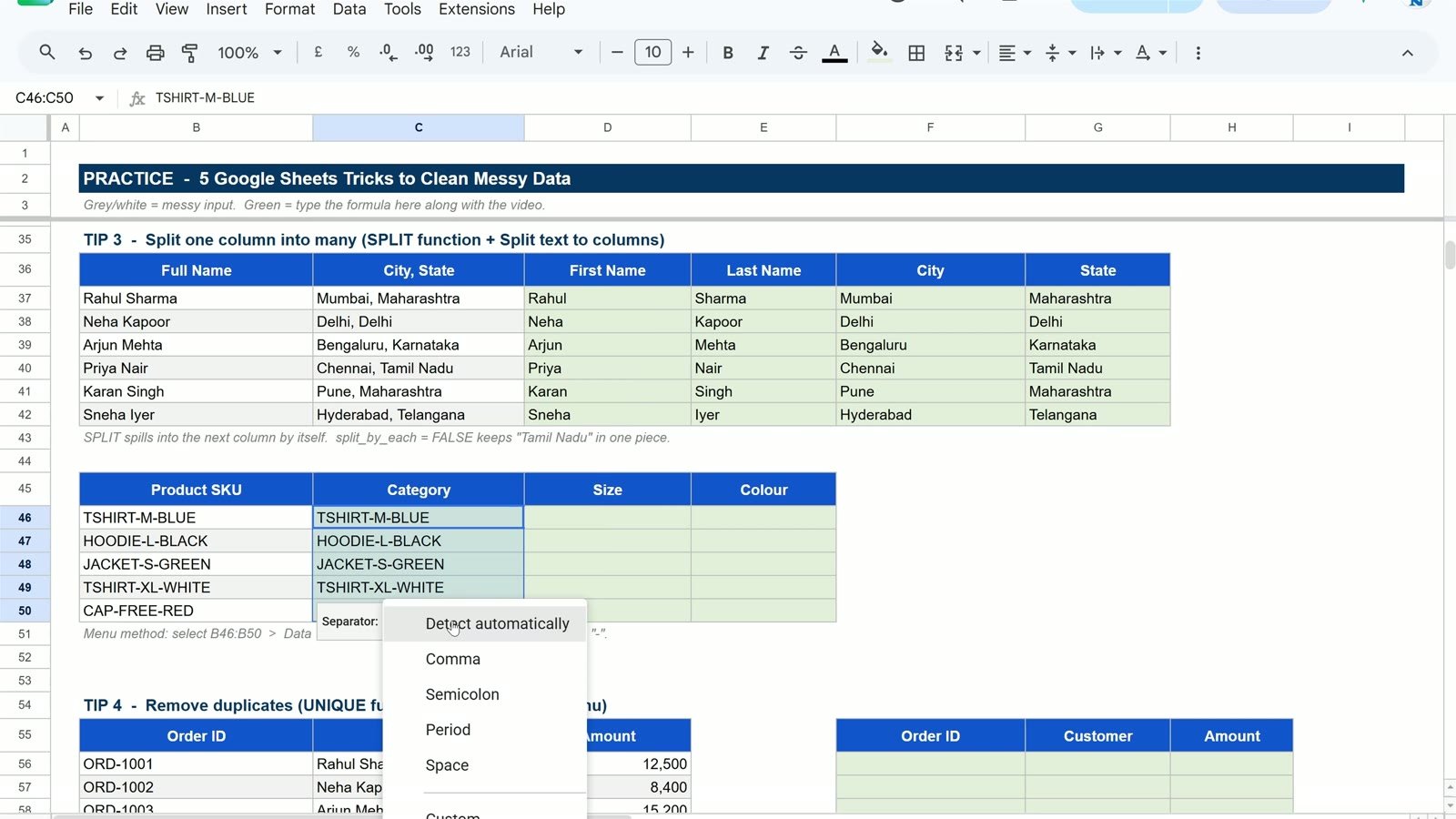Screen dimensions: 1456x819
Task: Hide the menus with chevron
Action: click(1407, 53)
